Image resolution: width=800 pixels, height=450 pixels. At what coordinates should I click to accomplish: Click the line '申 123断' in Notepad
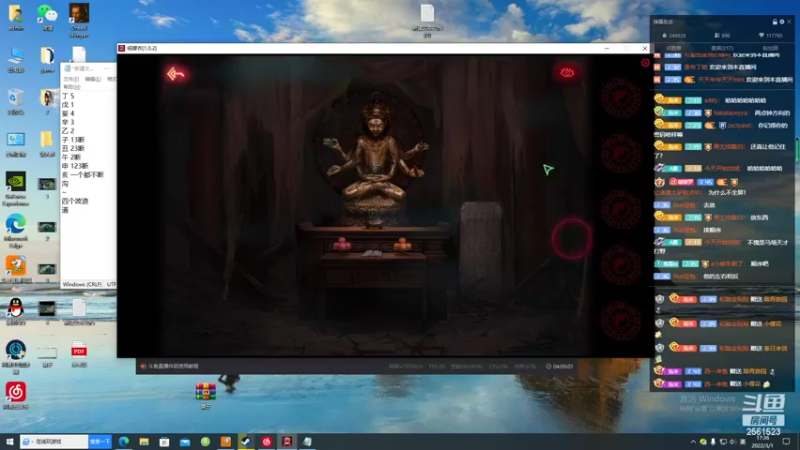tap(76, 166)
